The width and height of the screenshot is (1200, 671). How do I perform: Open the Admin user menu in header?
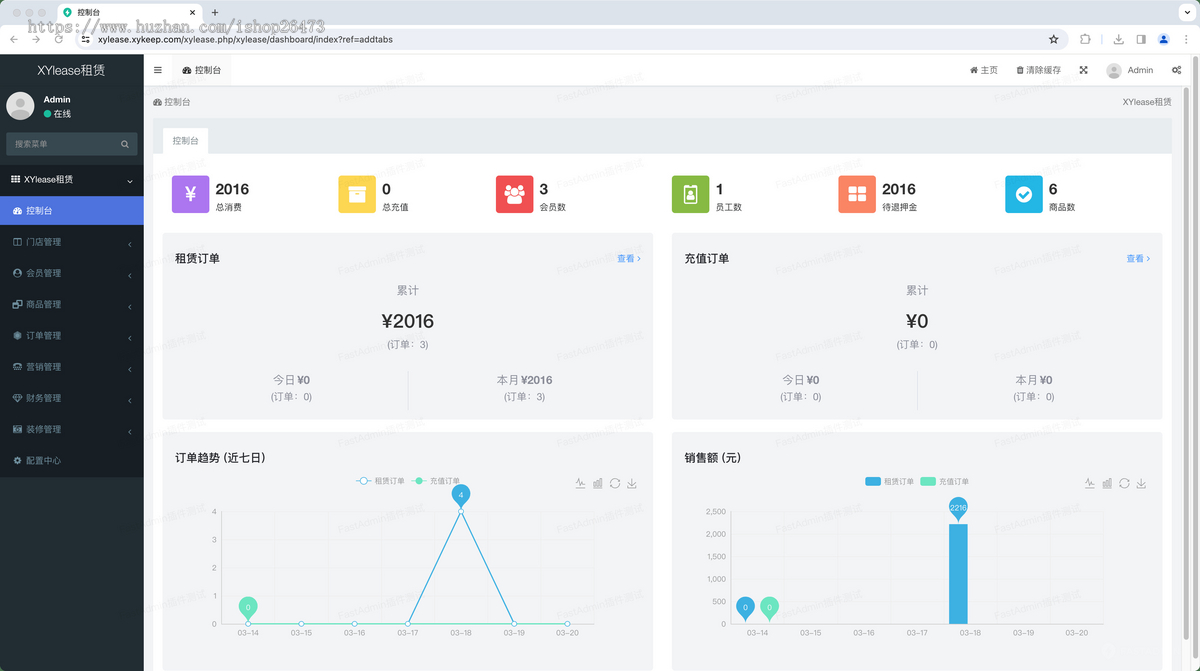pos(1130,70)
